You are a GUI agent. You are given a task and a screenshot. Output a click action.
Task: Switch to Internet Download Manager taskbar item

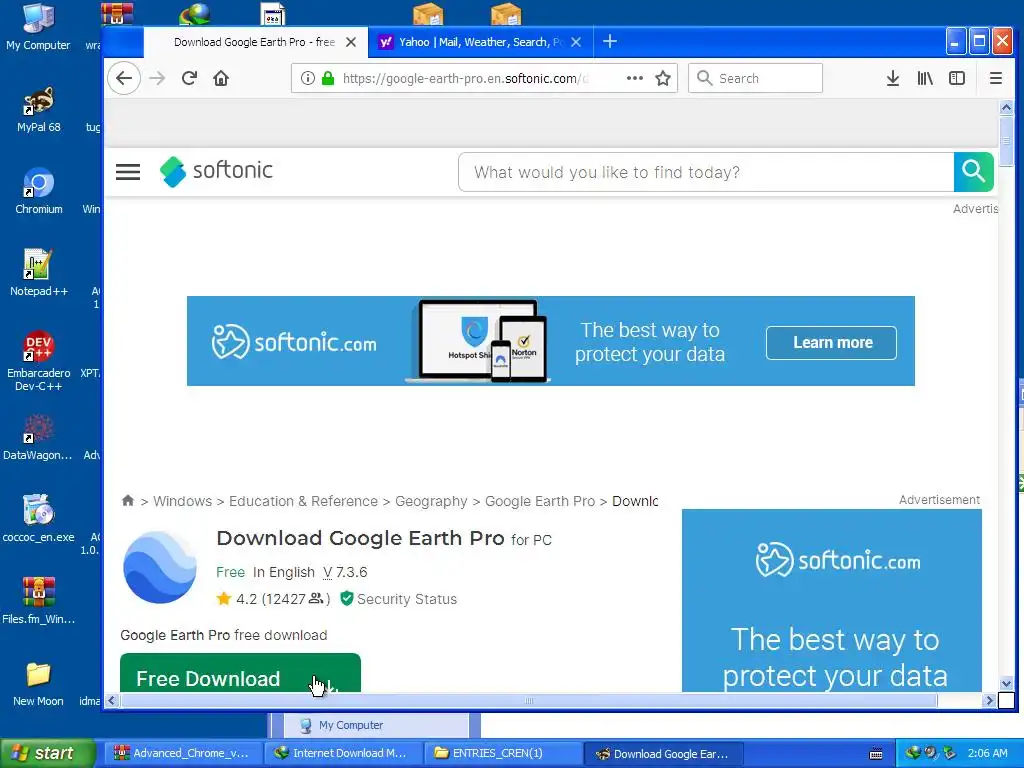[x=344, y=753]
